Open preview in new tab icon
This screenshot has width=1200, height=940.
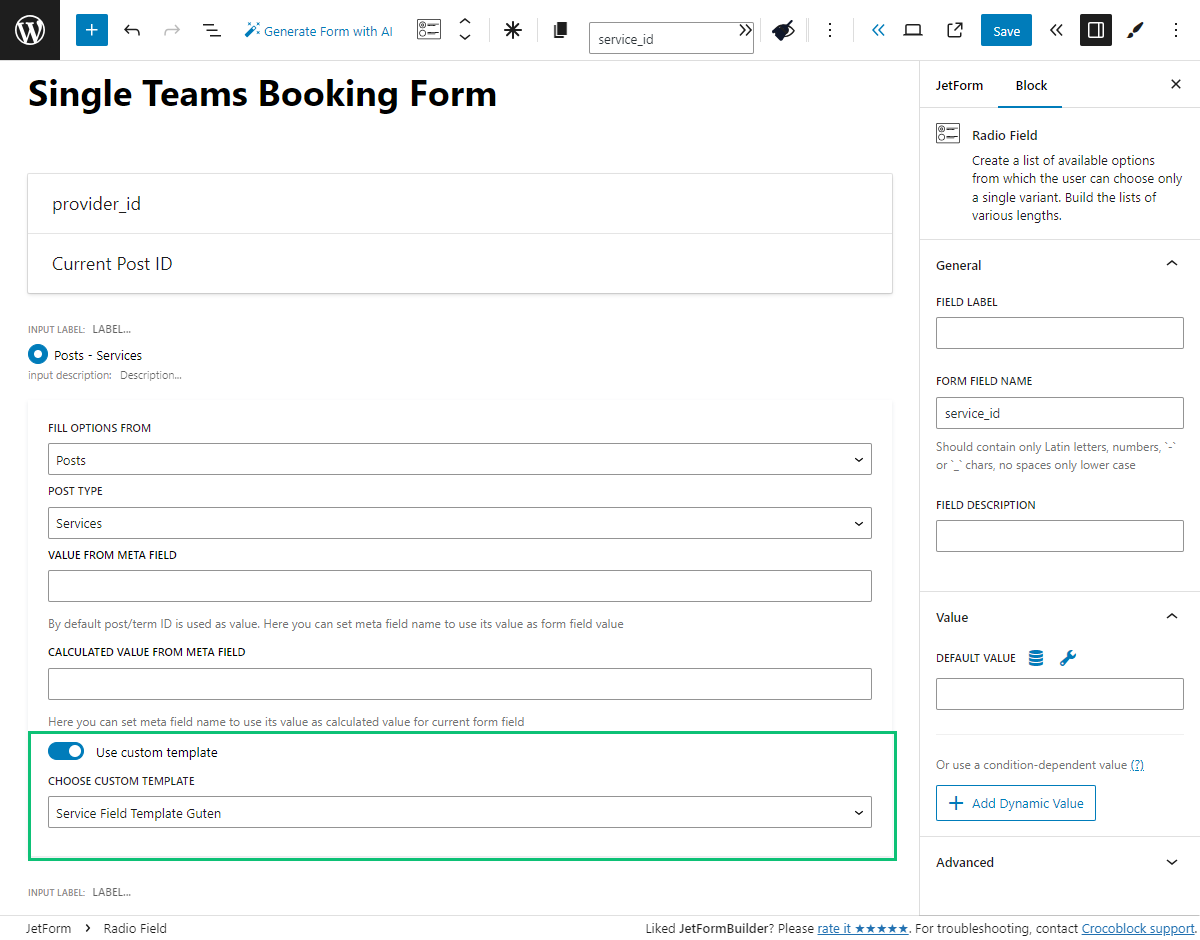coord(954,30)
